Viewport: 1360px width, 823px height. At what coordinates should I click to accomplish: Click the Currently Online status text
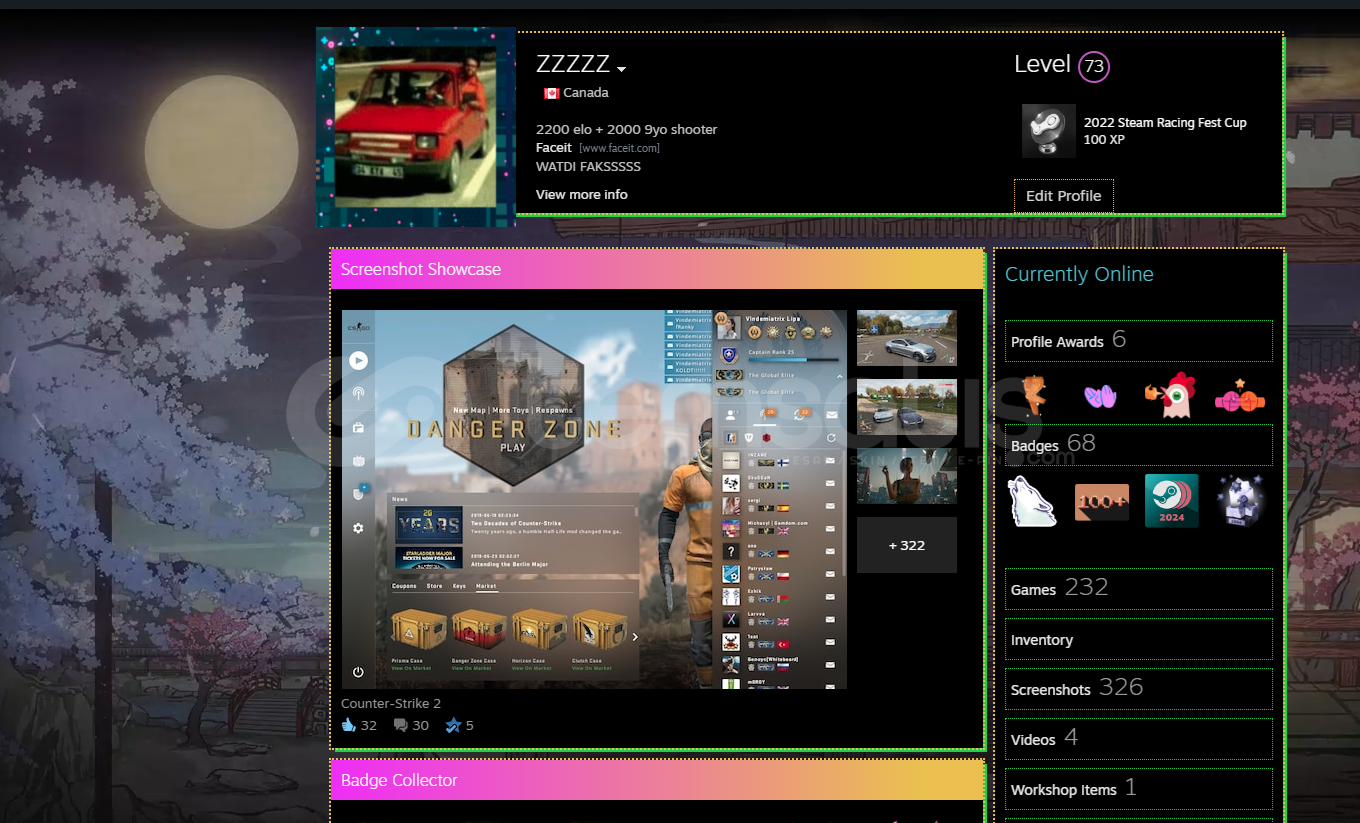1079,274
